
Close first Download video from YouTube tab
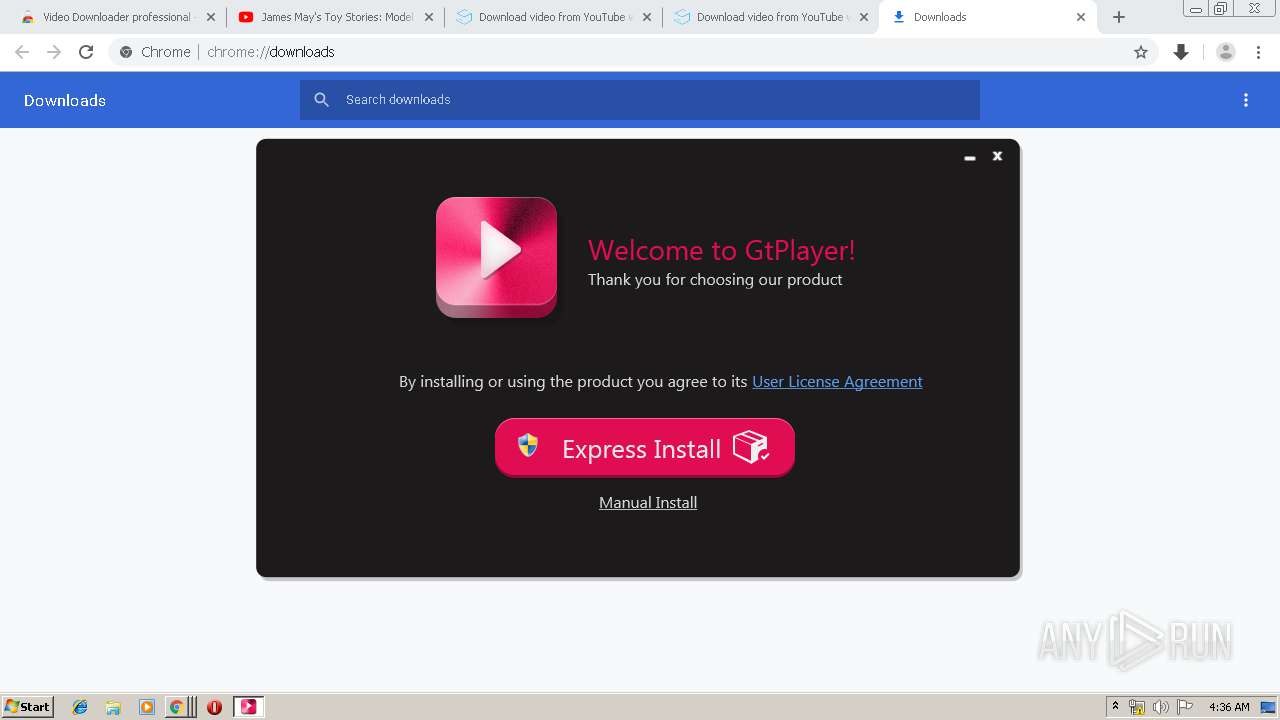646,17
